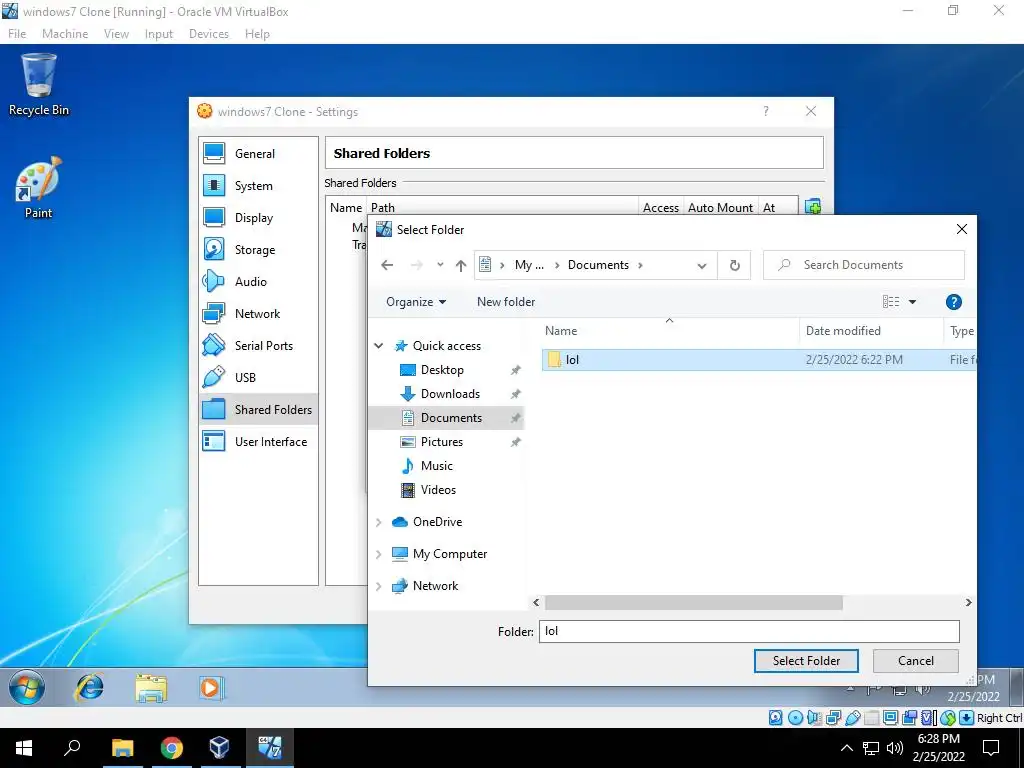Open the Display settings category
This screenshot has width=1024, height=768.
[x=258, y=217]
